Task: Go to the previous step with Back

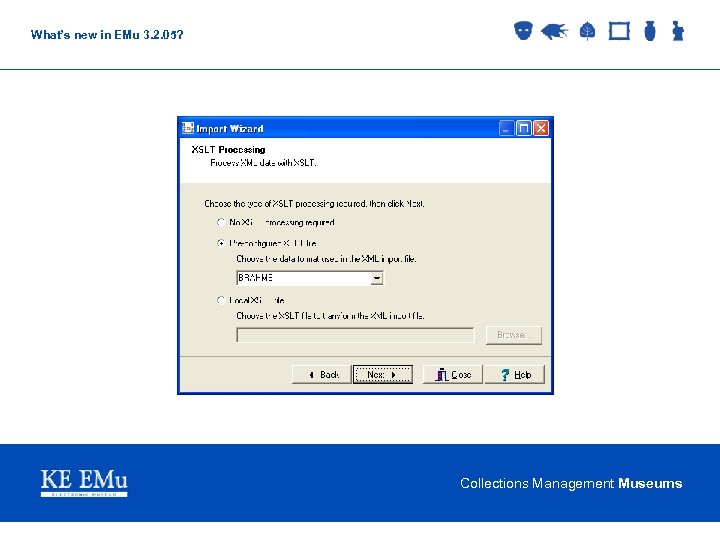Action: 321,375
